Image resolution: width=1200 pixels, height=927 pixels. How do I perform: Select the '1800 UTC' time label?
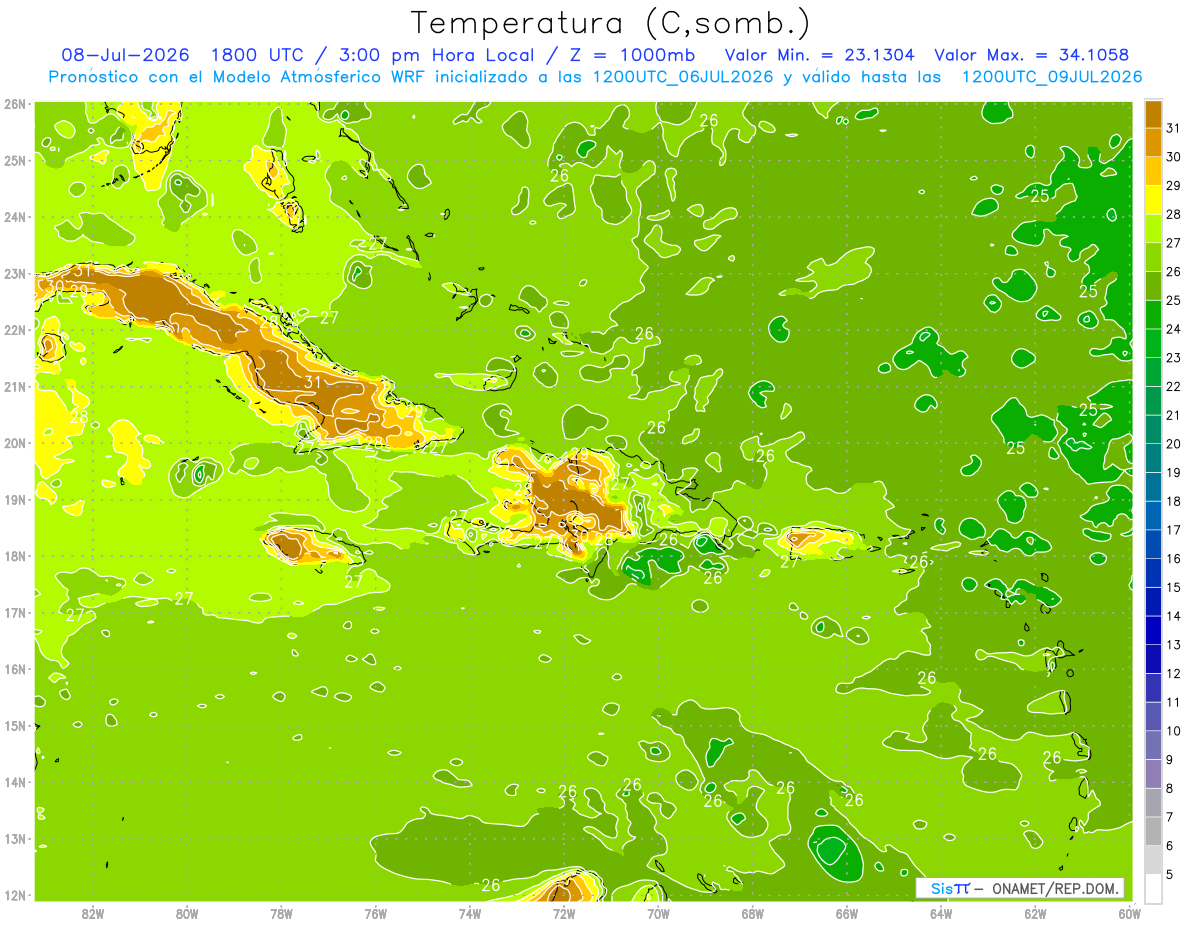[255, 55]
